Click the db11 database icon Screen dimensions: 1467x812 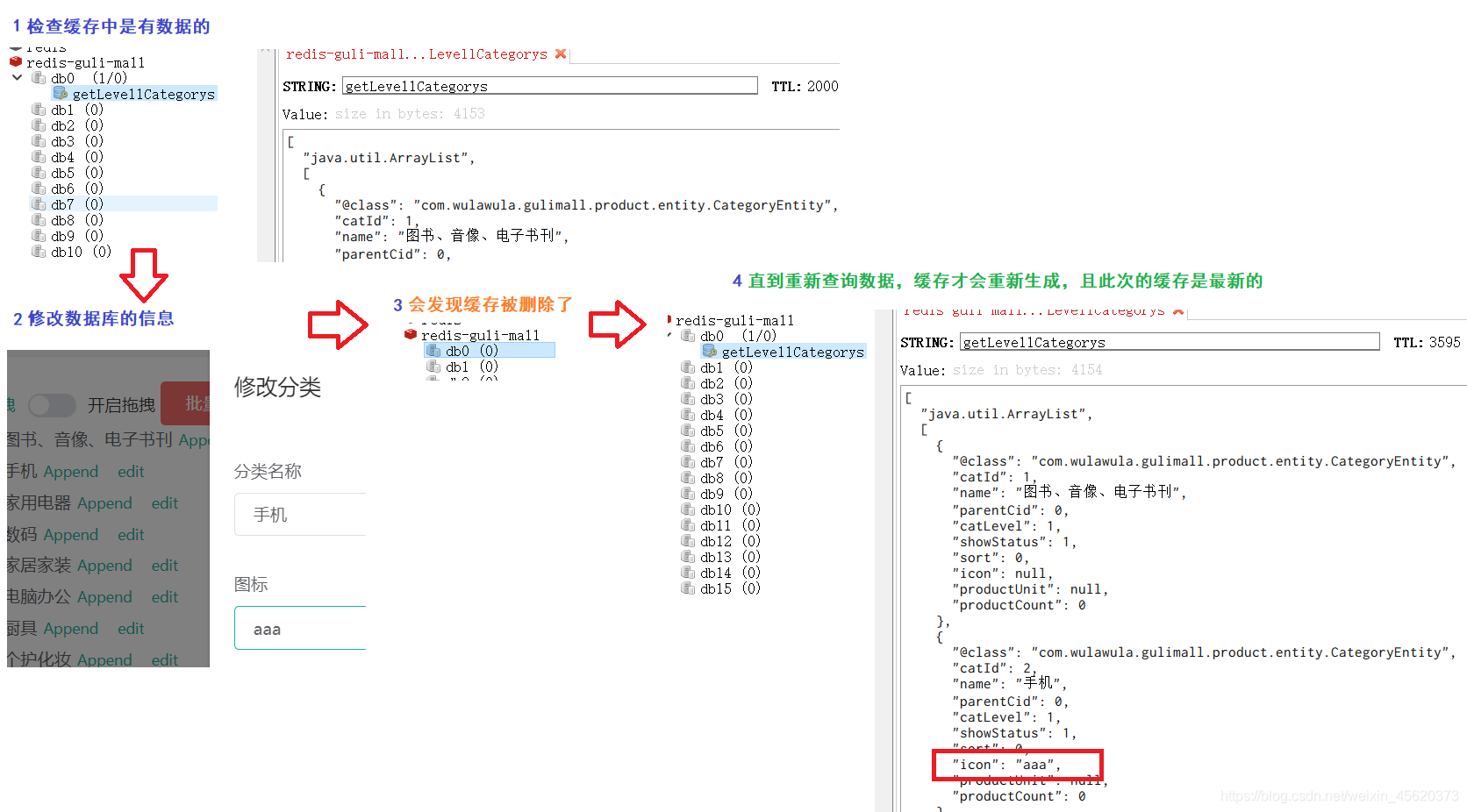[x=688, y=525]
